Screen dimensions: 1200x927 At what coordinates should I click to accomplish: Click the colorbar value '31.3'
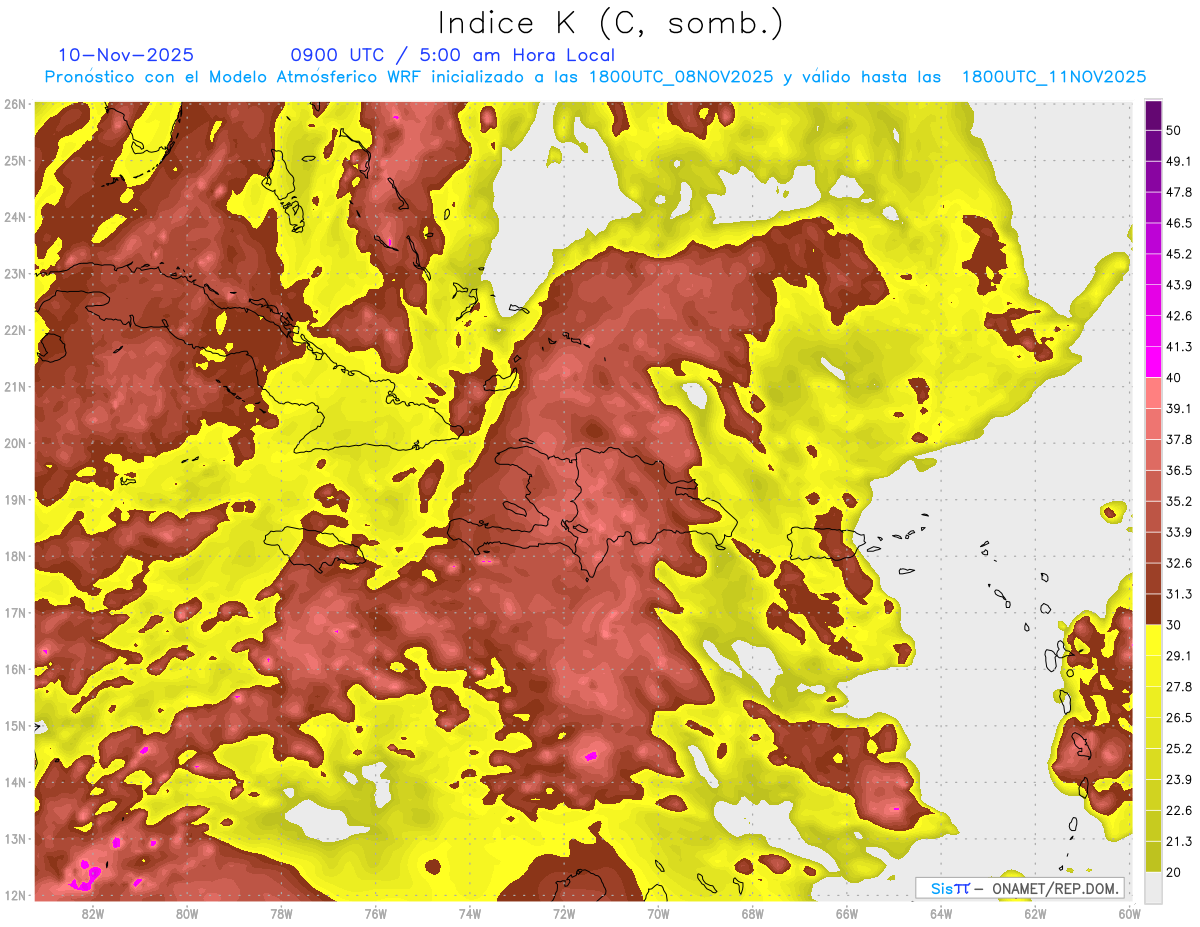click(x=1178, y=594)
